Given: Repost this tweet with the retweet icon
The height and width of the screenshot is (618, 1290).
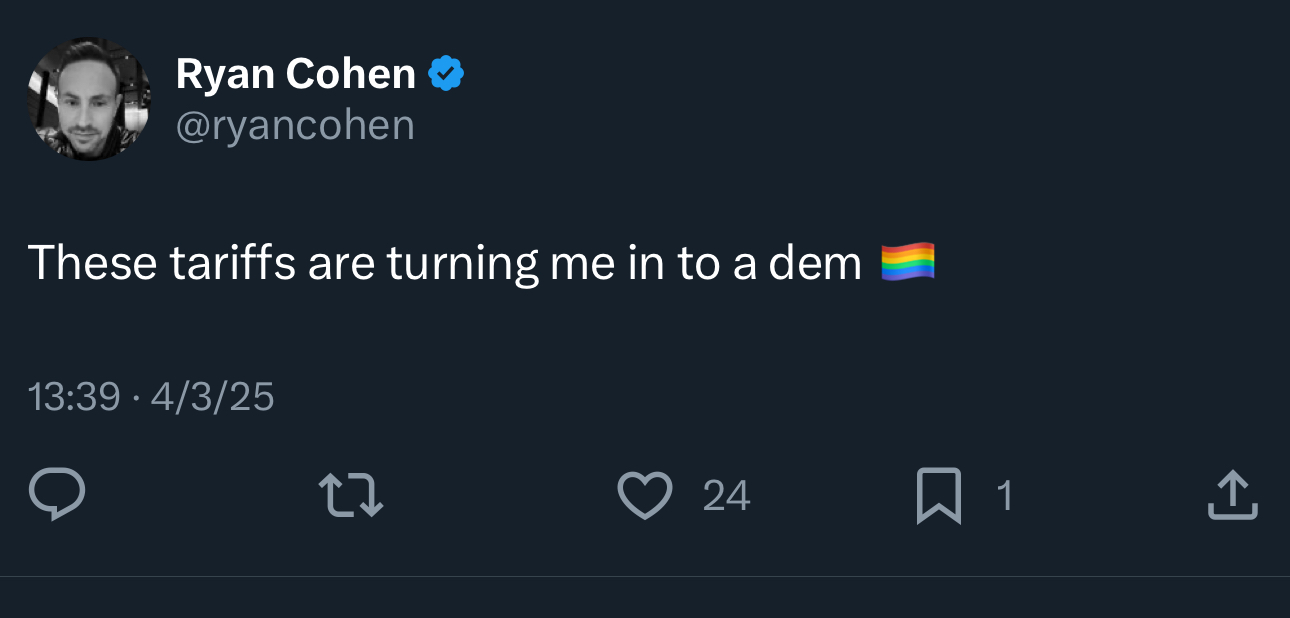Looking at the screenshot, I should [x=350, y=495].
